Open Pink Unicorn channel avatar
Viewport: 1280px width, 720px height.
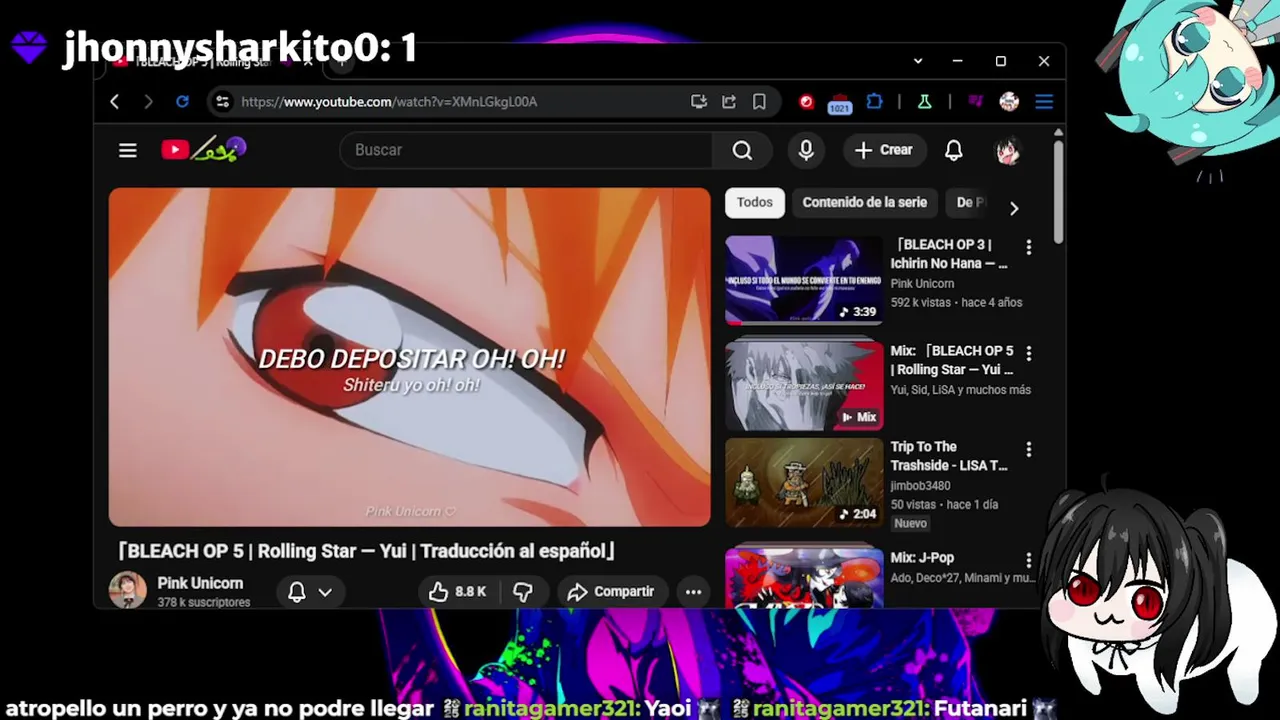[127, 590]
